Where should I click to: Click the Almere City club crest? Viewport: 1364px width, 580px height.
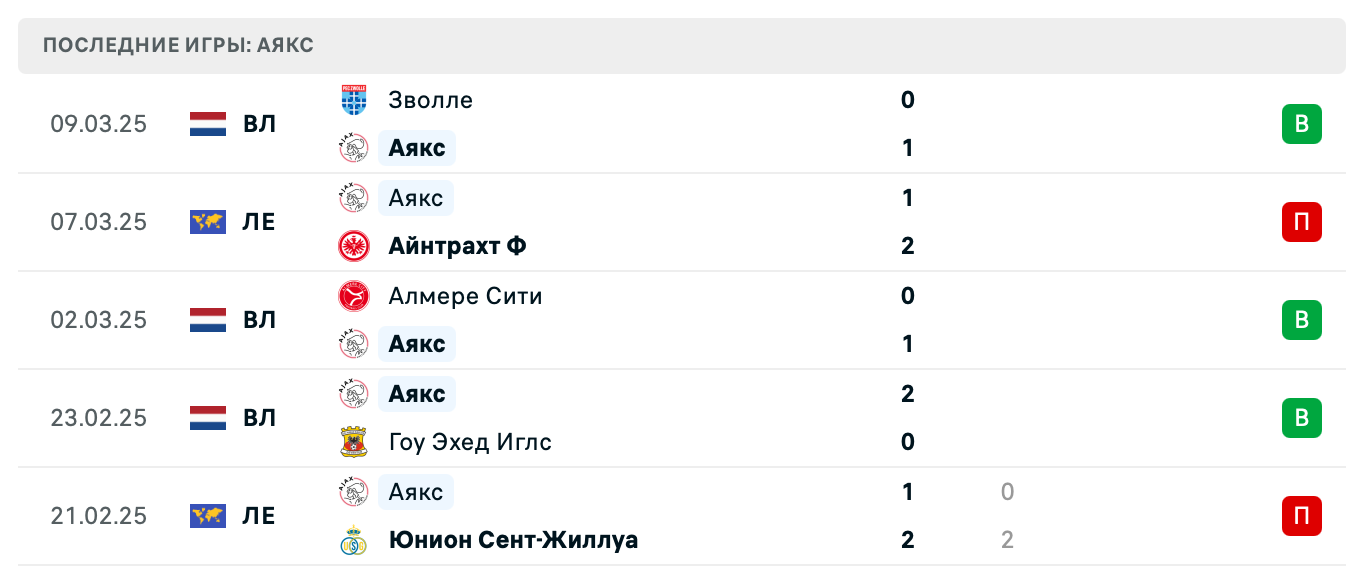coord(354,296)
